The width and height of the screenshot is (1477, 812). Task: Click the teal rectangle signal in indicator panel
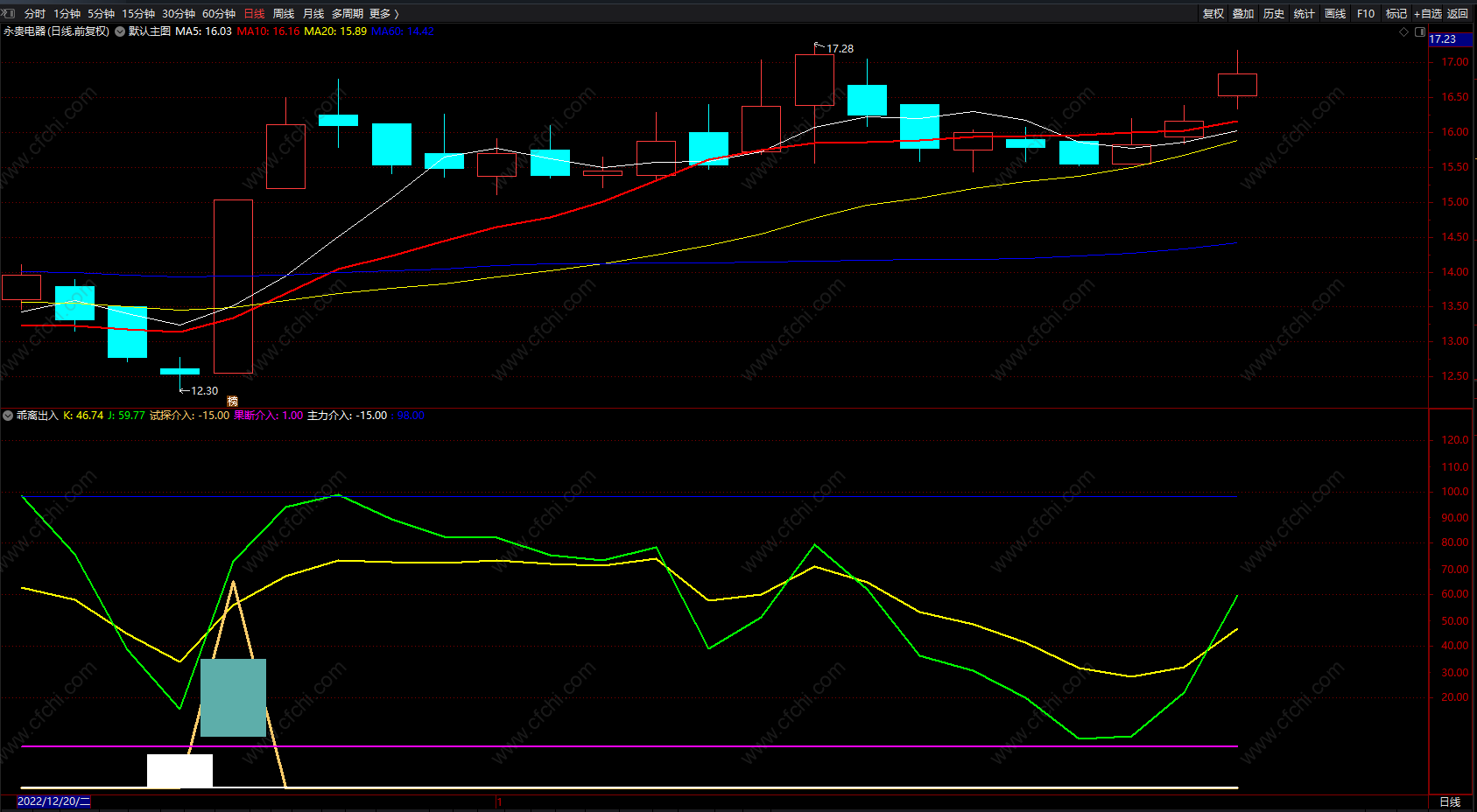tap(233, 697)
